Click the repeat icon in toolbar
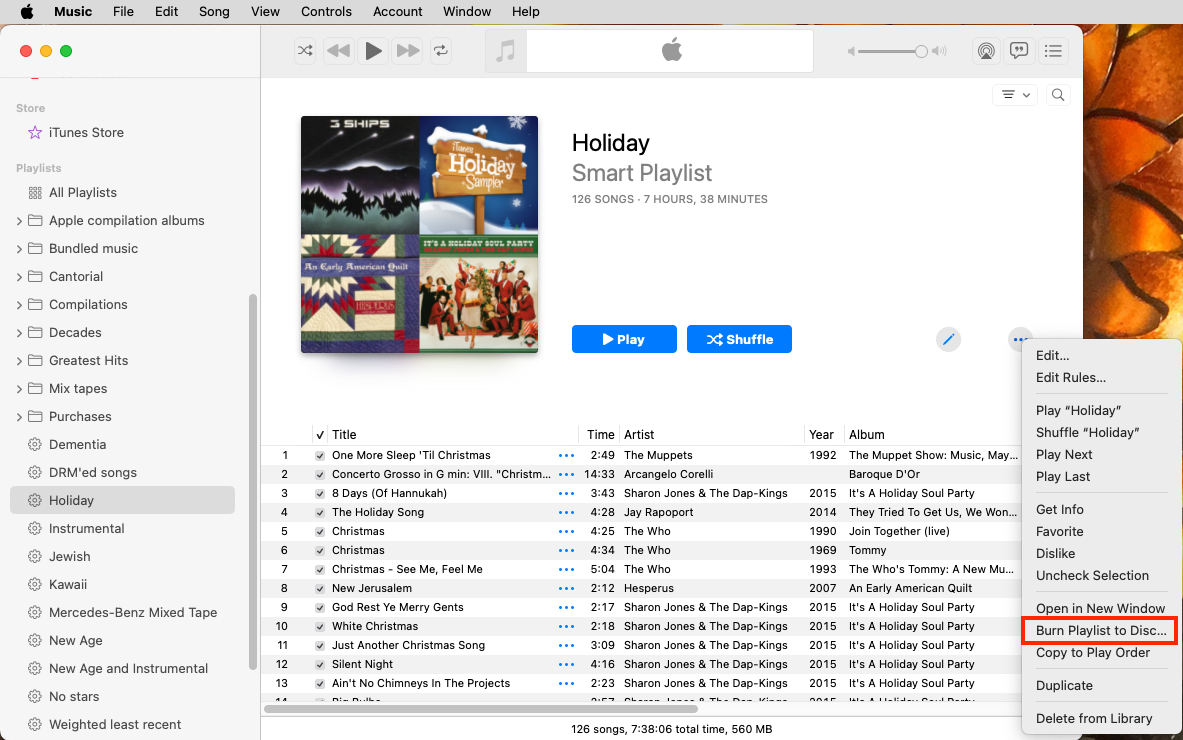 [441, 51]
